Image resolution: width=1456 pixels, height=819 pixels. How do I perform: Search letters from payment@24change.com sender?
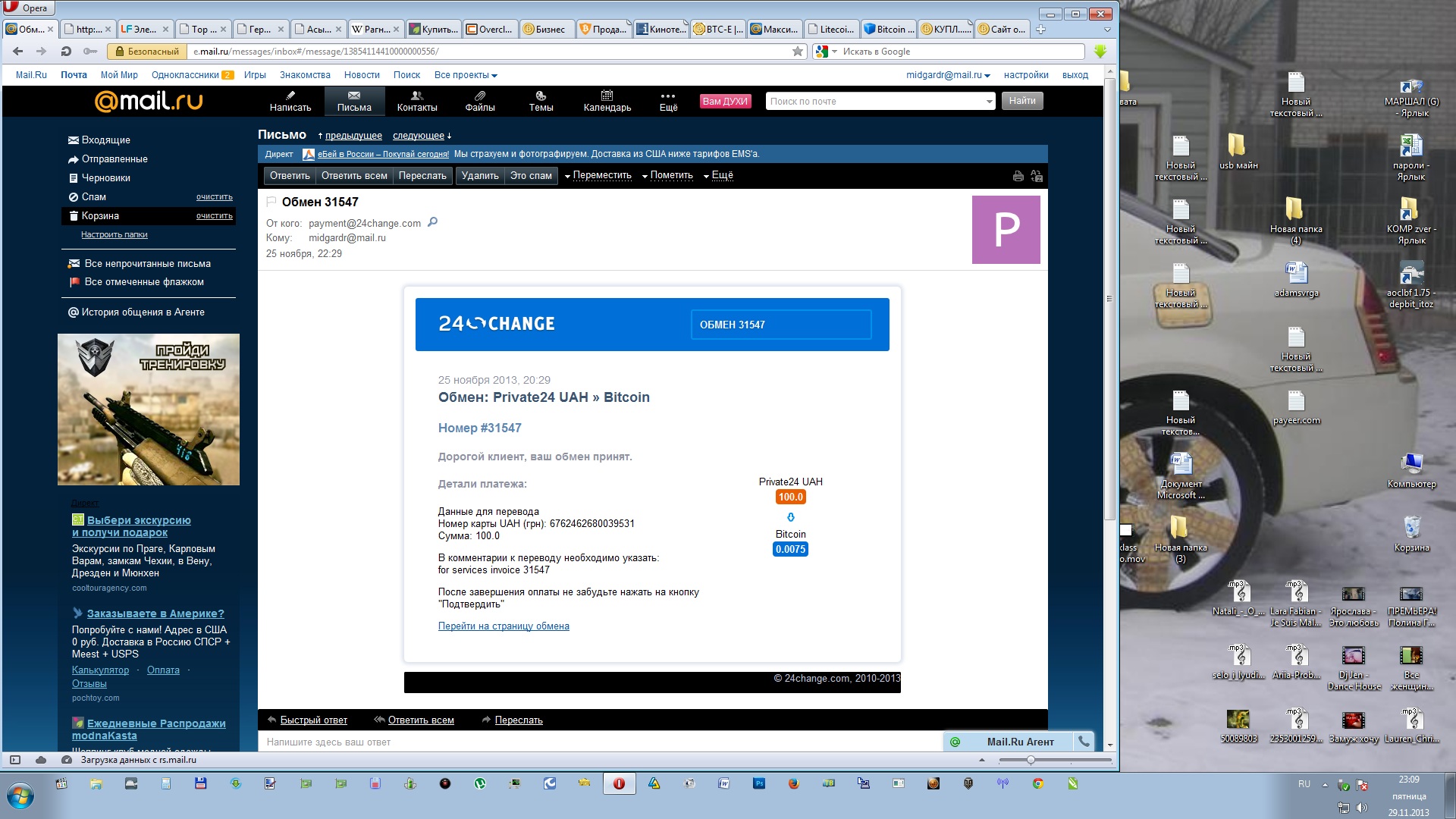432,222
